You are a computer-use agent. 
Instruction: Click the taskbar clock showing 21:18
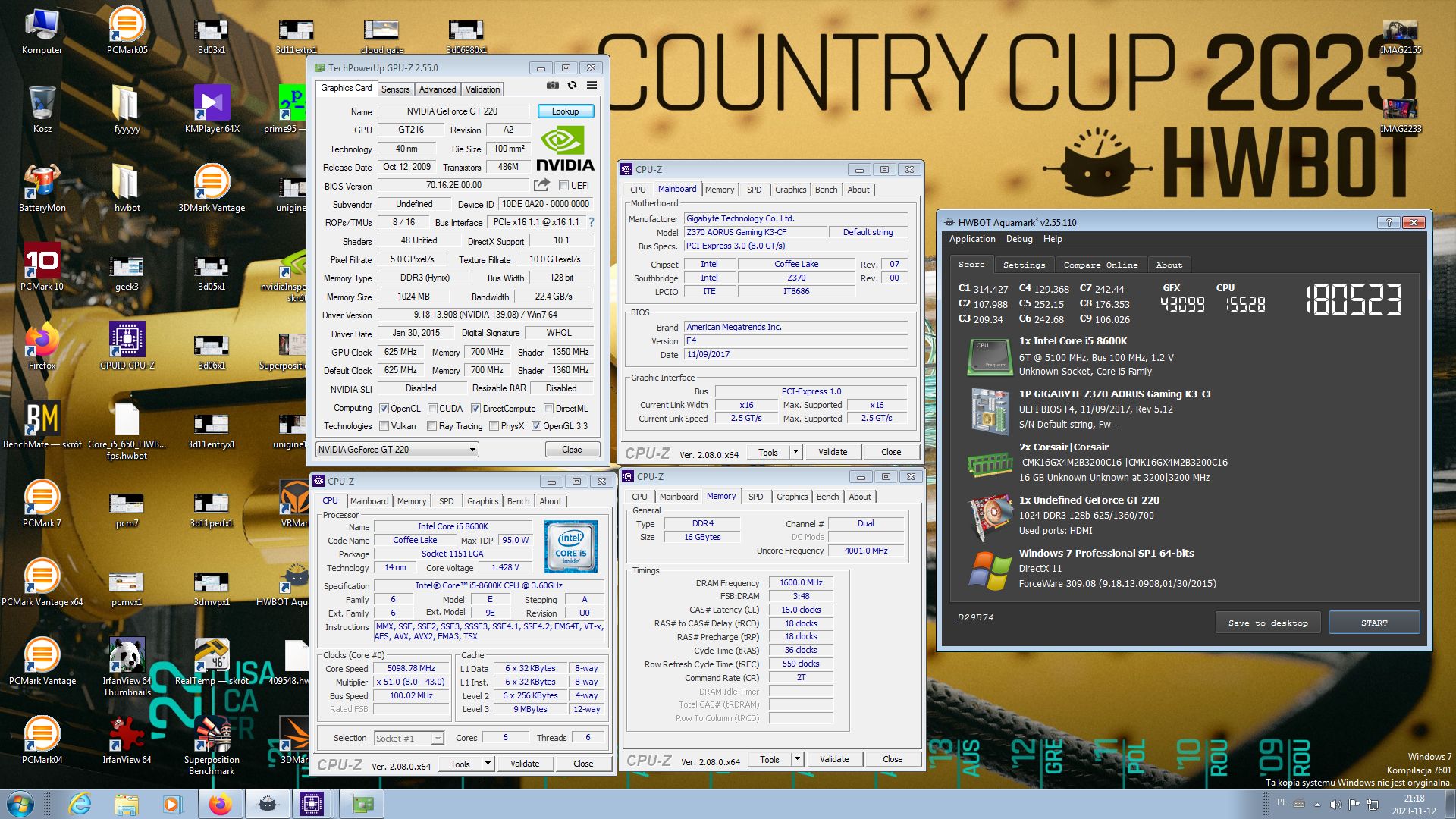[1414, 804]
